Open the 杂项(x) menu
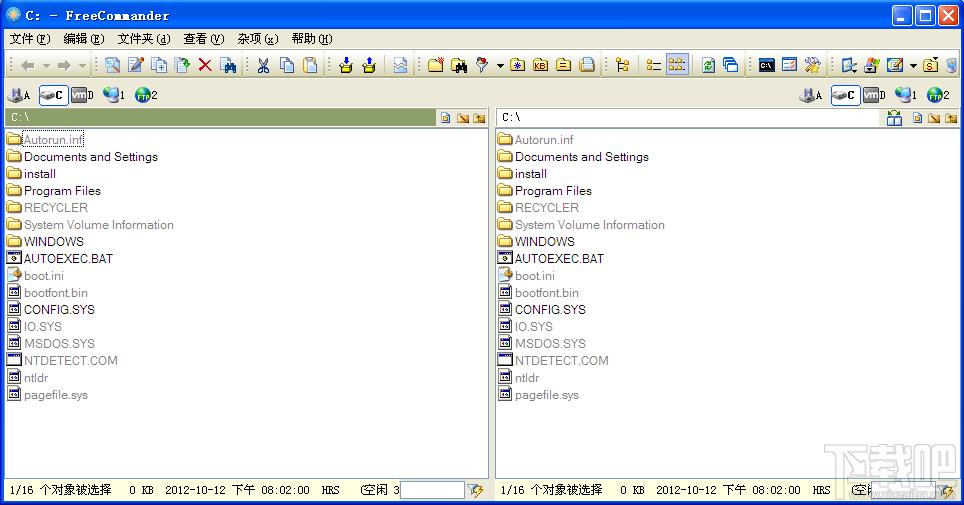The image size is (964, 505). pyautogui.click(x=258, y=39)
